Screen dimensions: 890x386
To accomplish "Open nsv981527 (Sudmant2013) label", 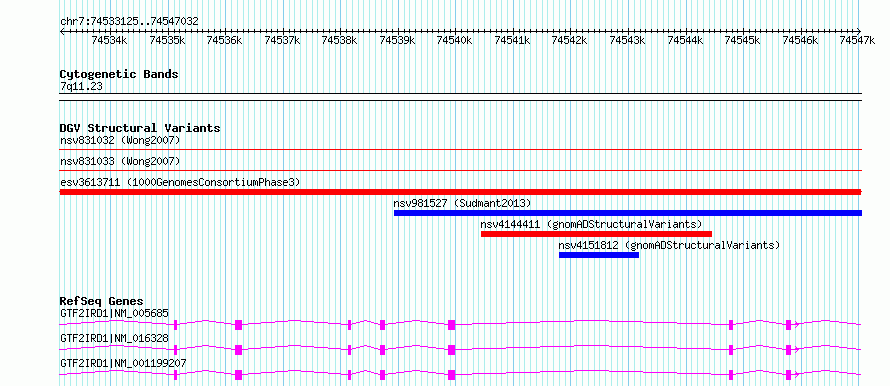I will click(x=462, y=203).
